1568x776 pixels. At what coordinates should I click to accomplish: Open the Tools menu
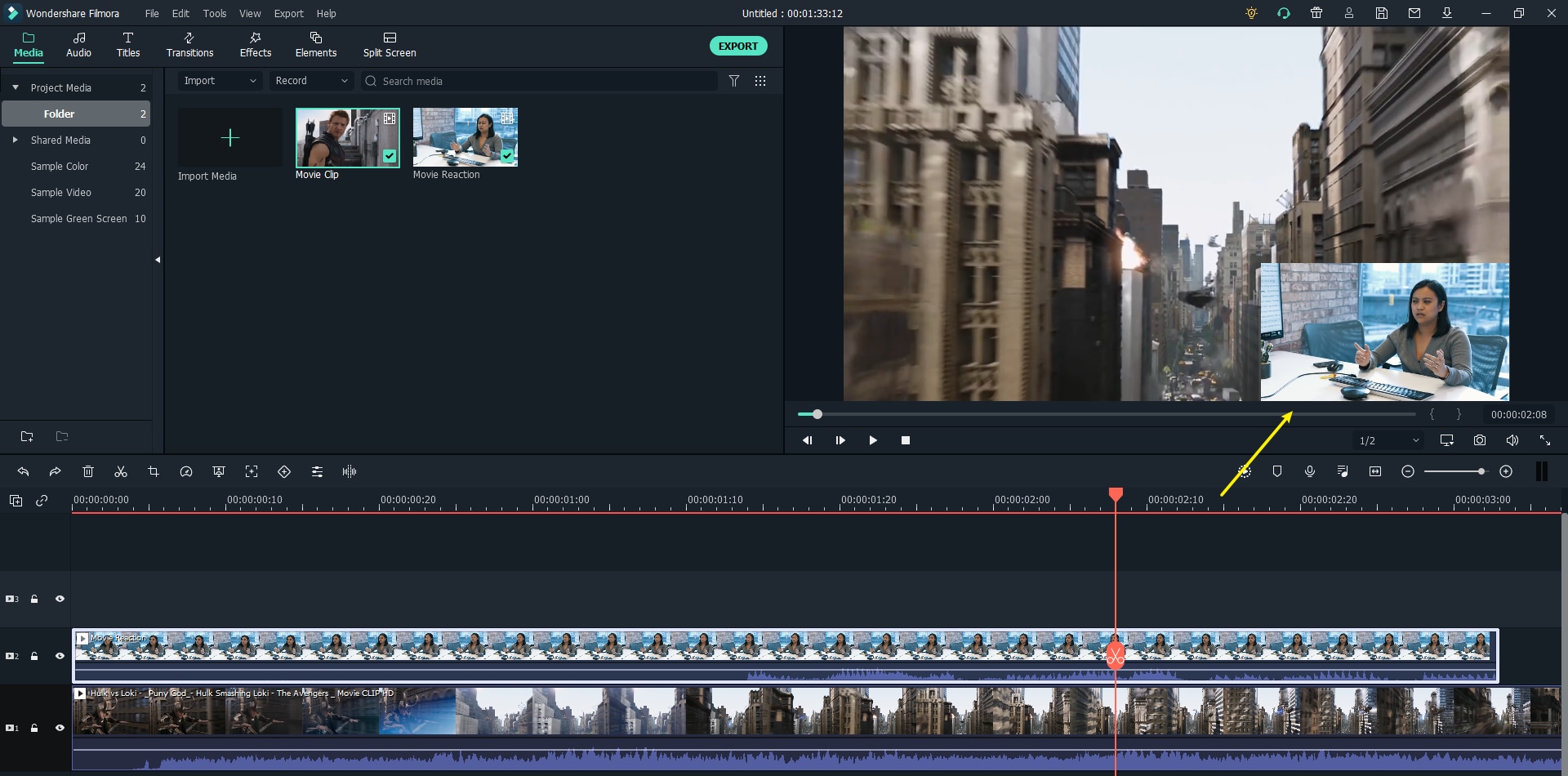click(215, 13)
